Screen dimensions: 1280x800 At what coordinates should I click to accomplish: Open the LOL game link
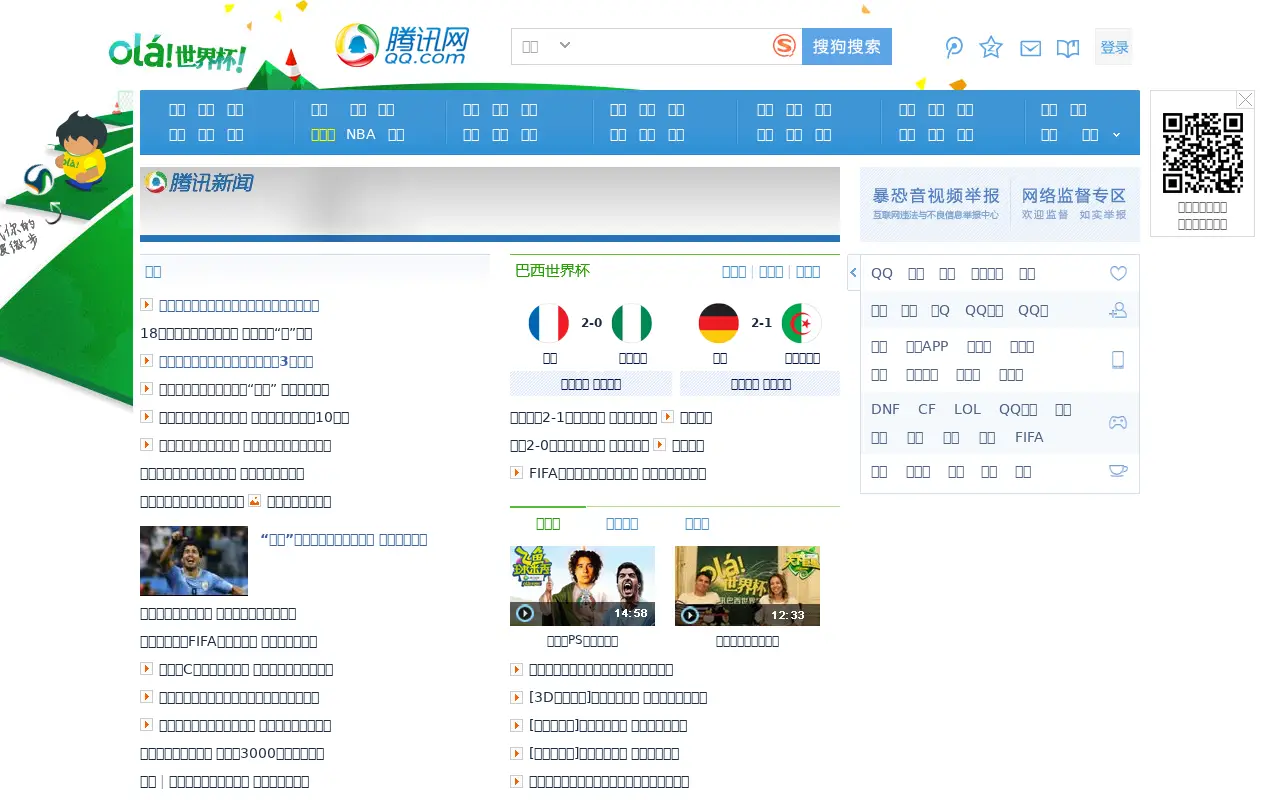[967, 409]
